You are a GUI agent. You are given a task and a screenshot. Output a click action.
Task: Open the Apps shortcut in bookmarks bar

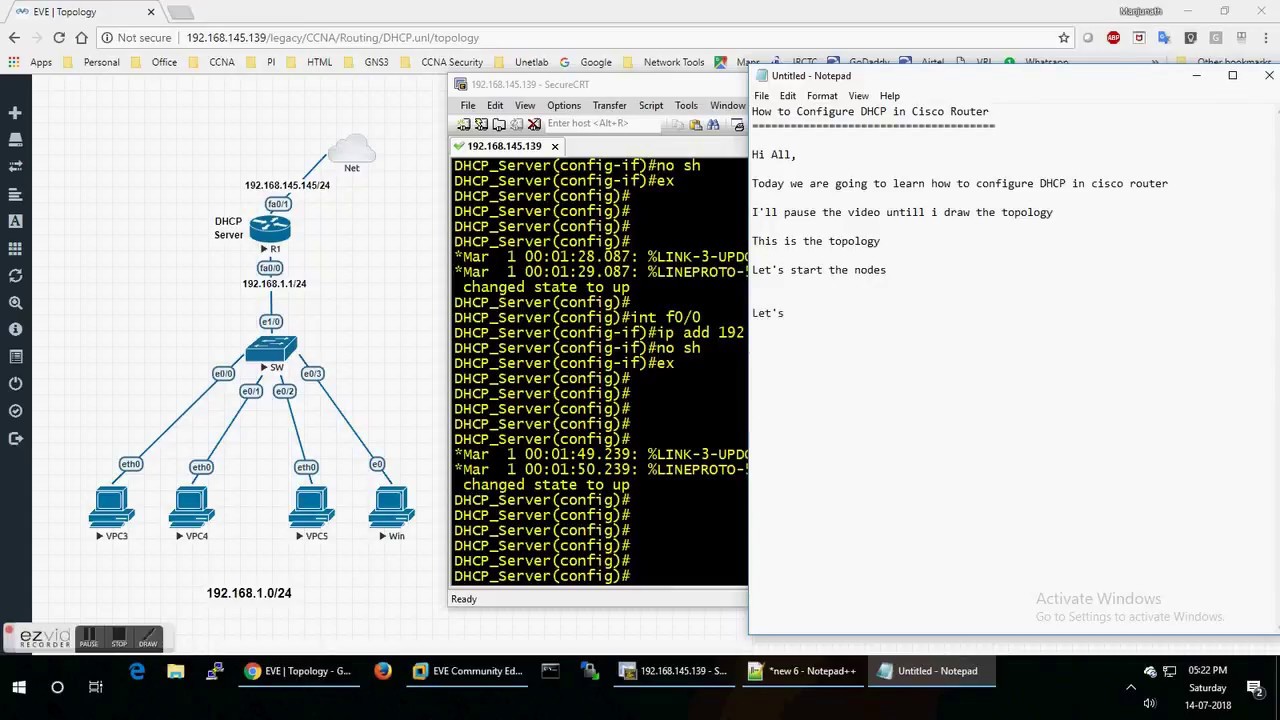[30, 62]
